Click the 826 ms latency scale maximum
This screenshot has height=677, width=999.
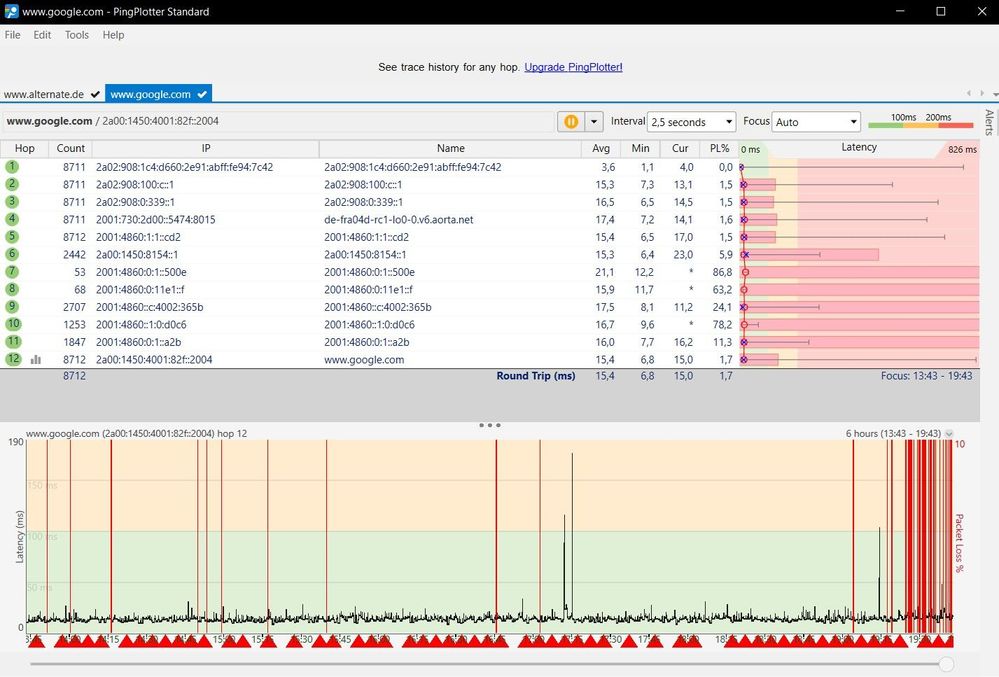(x=962, y=149)
